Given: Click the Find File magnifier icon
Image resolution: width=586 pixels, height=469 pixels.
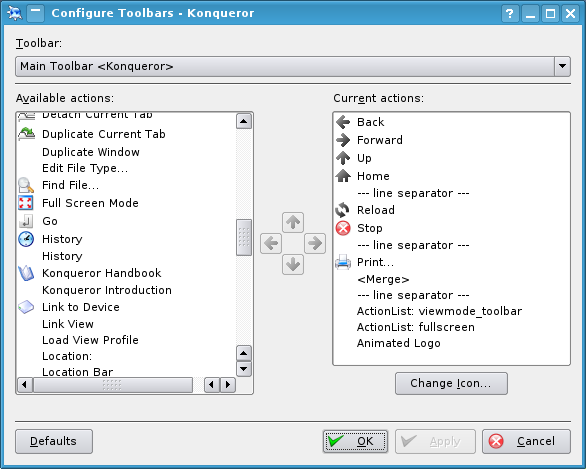Looking at the screenshot, I should pyautogui.click(x=26, y=185).
